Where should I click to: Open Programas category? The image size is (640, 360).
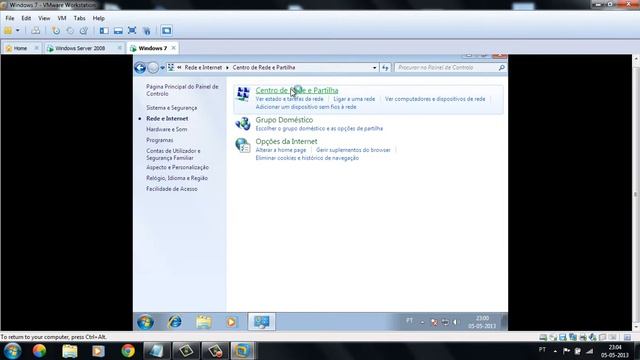[x=160, y=140]
